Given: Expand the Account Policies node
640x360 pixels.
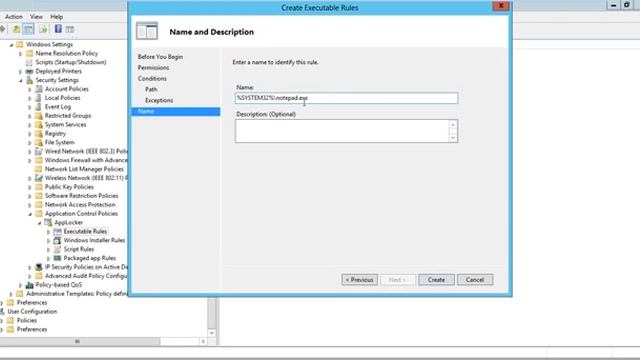Looking at the screenshot, I should (x=30, y=89).
